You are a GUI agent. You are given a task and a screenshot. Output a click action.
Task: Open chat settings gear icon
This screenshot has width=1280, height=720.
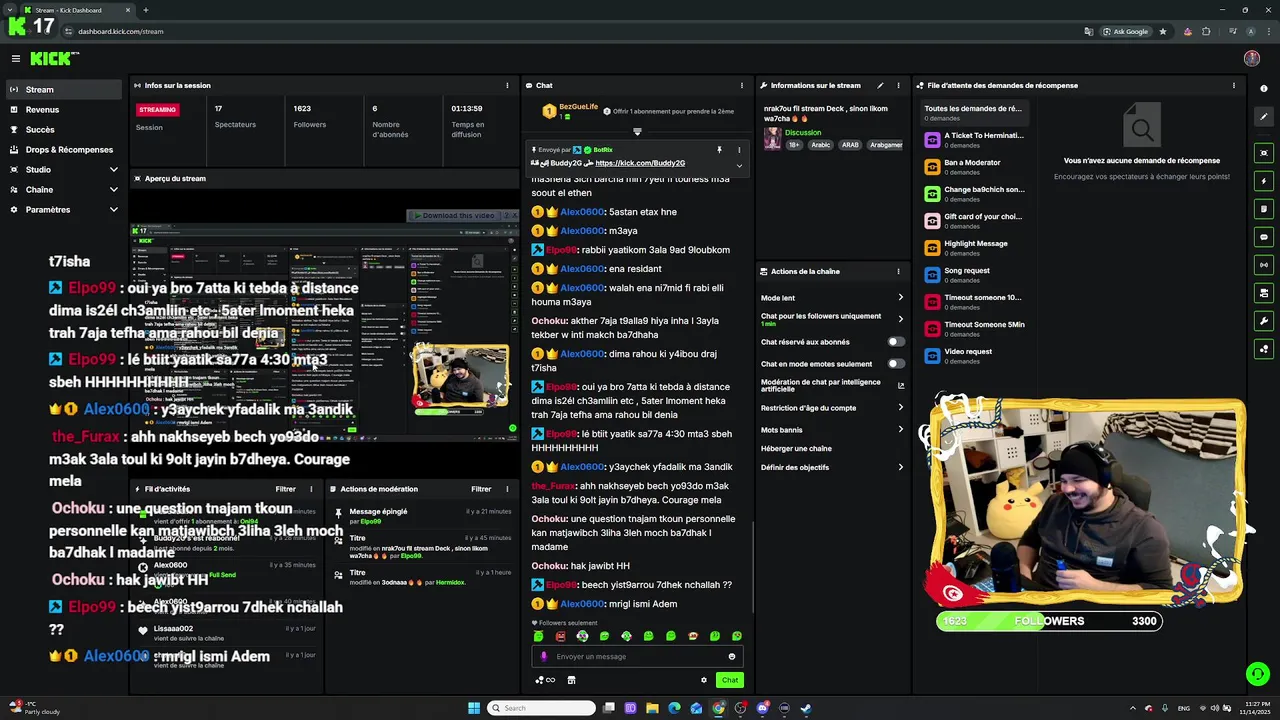point(704,680)
